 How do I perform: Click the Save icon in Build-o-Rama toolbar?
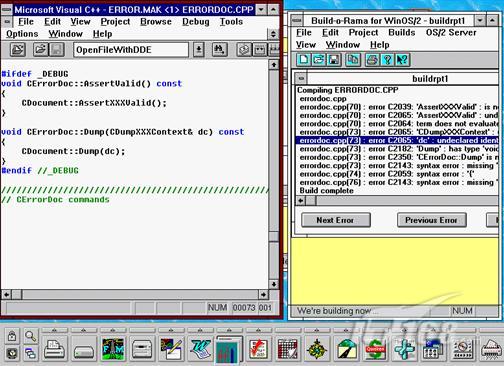tap(334, 60)
